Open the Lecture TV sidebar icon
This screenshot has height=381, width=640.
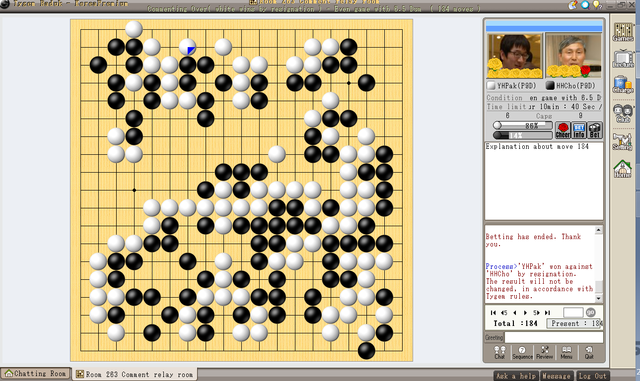(623, 59)
